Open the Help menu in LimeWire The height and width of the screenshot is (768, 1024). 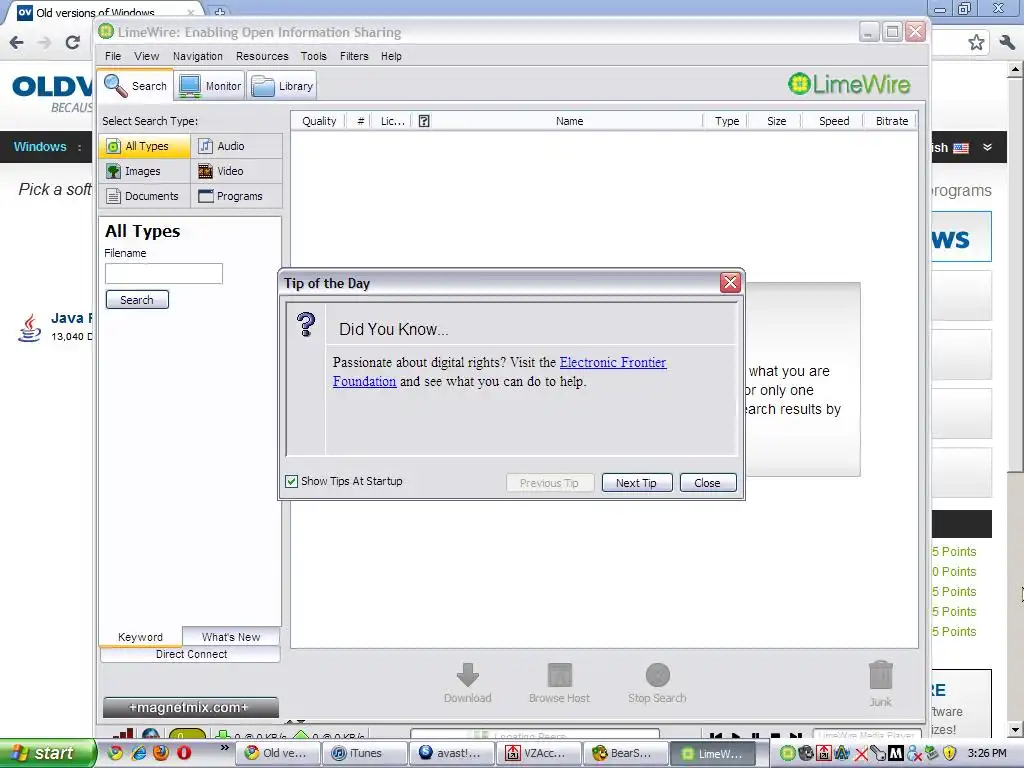click(x=391, y=56)
